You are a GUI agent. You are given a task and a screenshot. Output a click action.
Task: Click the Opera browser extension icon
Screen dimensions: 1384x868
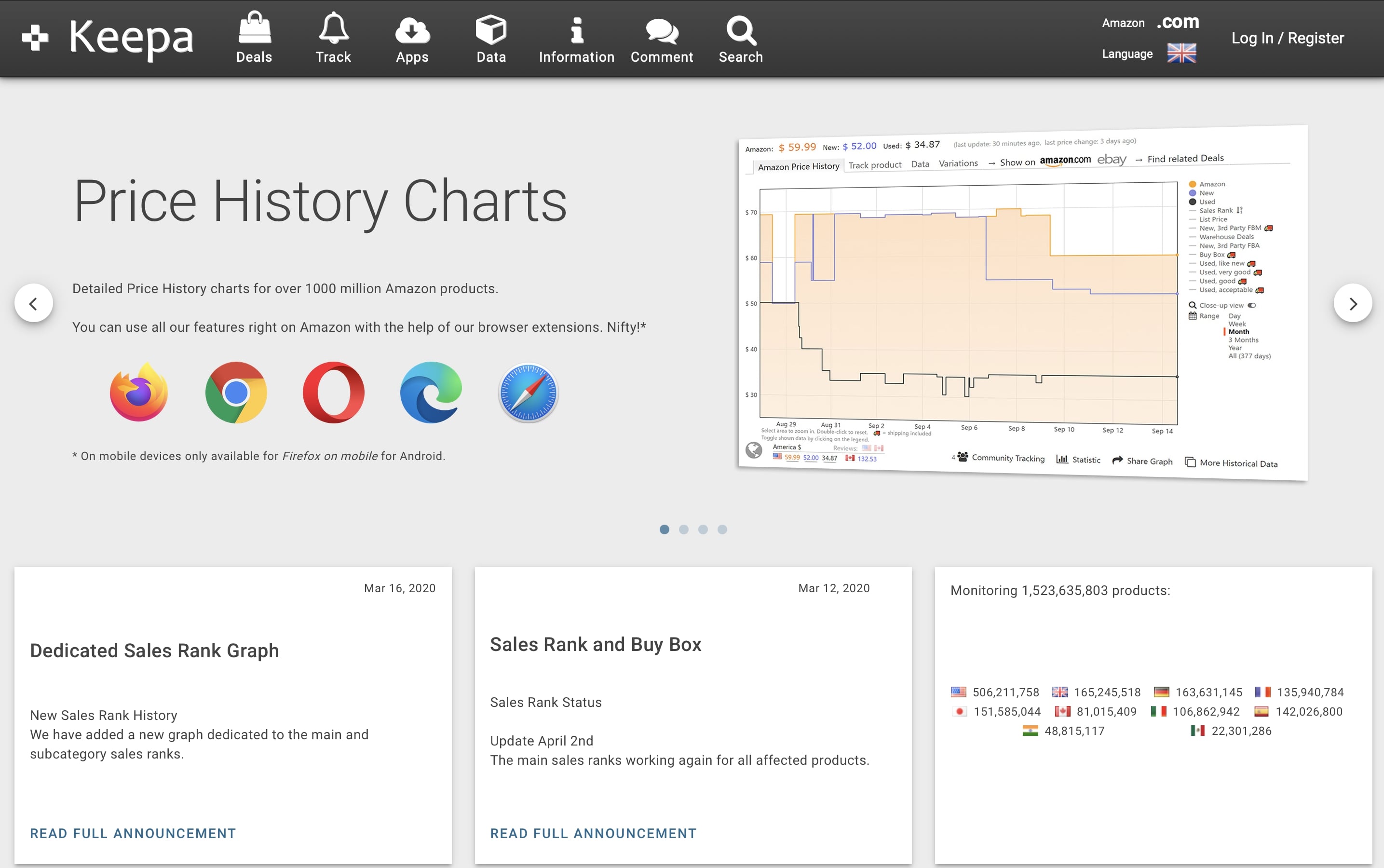coord(334,392)
